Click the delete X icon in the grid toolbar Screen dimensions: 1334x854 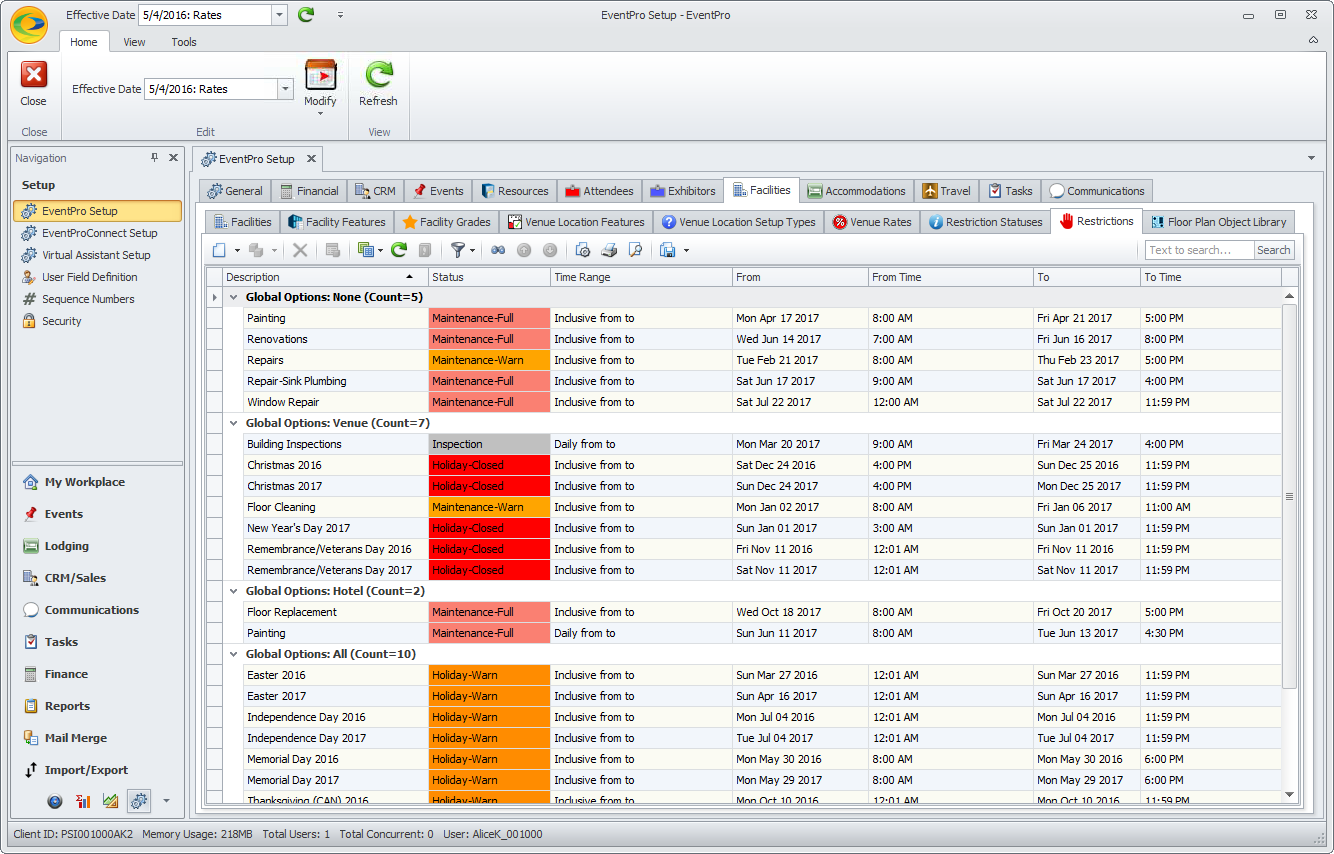(299, 250)
